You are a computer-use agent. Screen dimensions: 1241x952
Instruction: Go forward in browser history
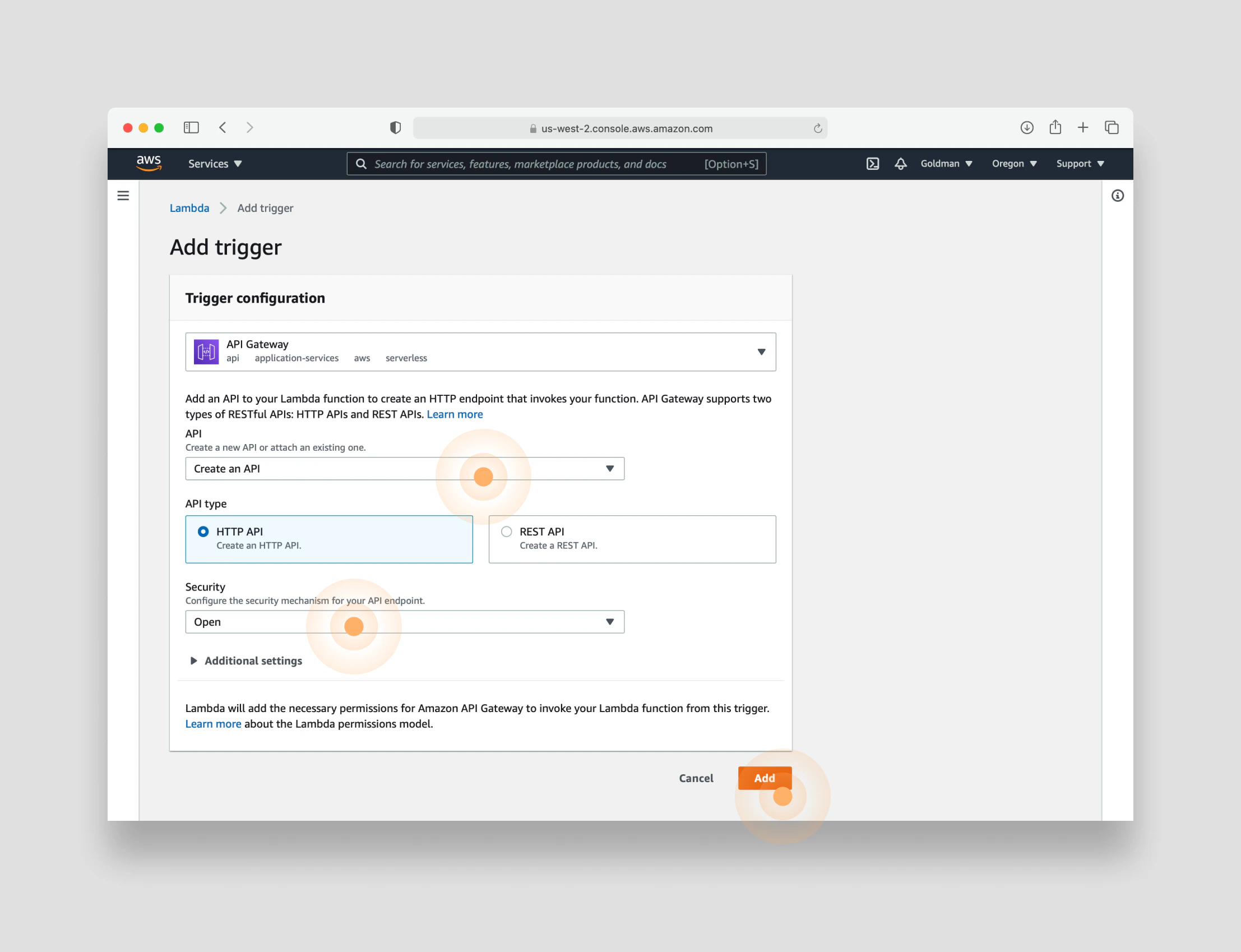(250, 127)
